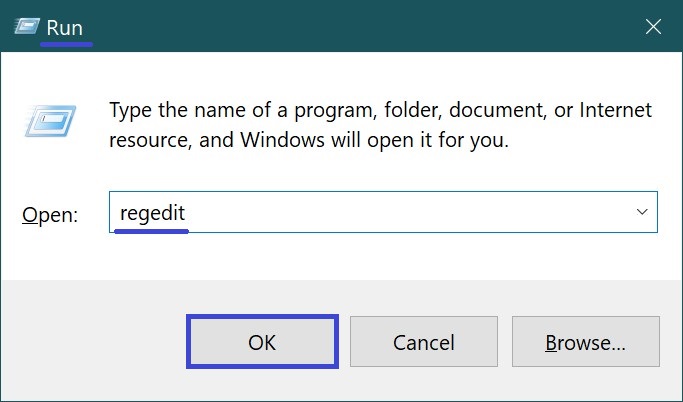Click the word "regedit" in the field
Viewport: 683px width, 402px height.
click(152, 213)
